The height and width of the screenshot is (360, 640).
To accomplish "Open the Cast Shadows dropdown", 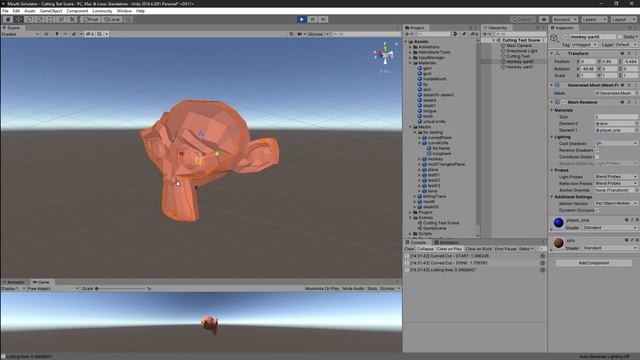I will tap(616, 143).
